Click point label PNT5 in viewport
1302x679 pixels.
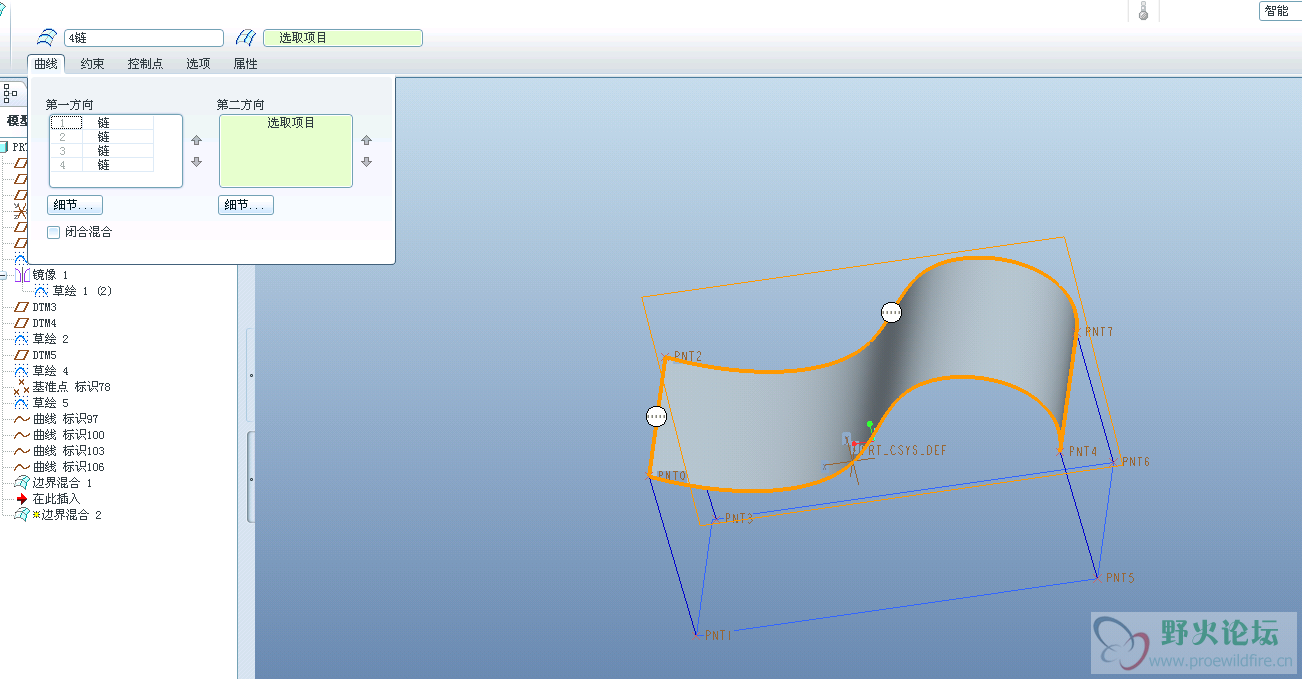[1120, 578]
